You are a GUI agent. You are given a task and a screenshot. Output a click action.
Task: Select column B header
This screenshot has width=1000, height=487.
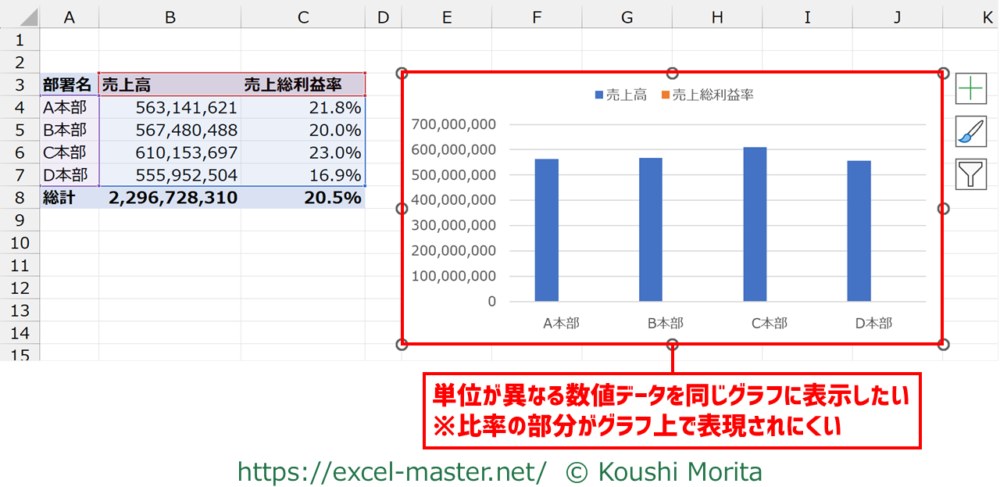[x=170, y=15]
